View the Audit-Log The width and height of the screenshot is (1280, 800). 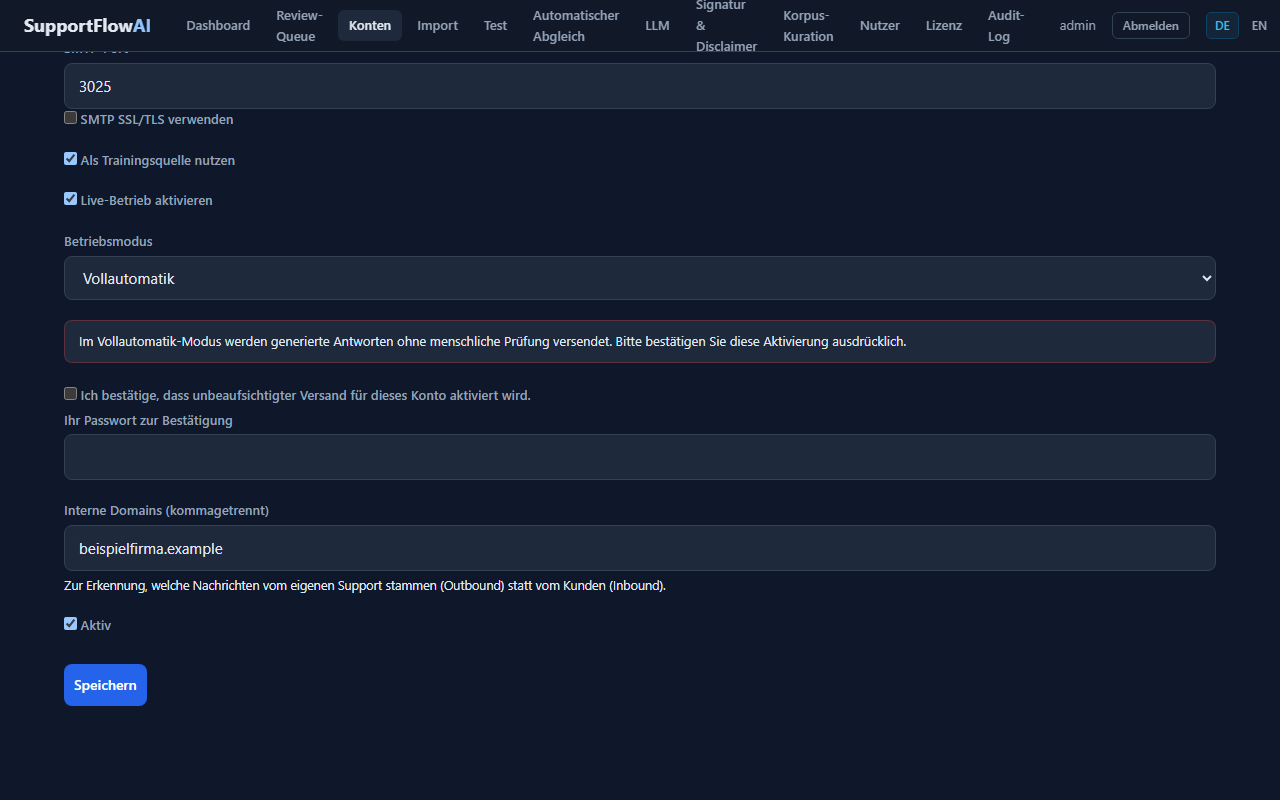click(x=1006, y=26)
